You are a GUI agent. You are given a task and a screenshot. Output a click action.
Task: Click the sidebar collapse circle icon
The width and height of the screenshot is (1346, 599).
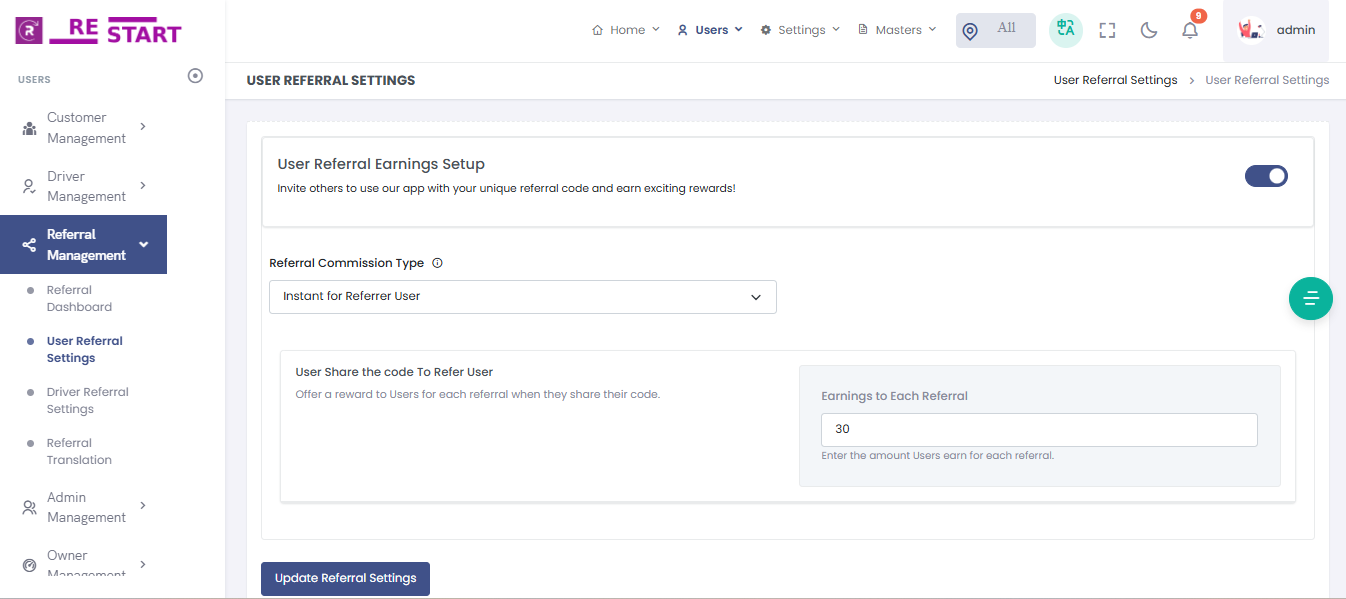(196, 76)
